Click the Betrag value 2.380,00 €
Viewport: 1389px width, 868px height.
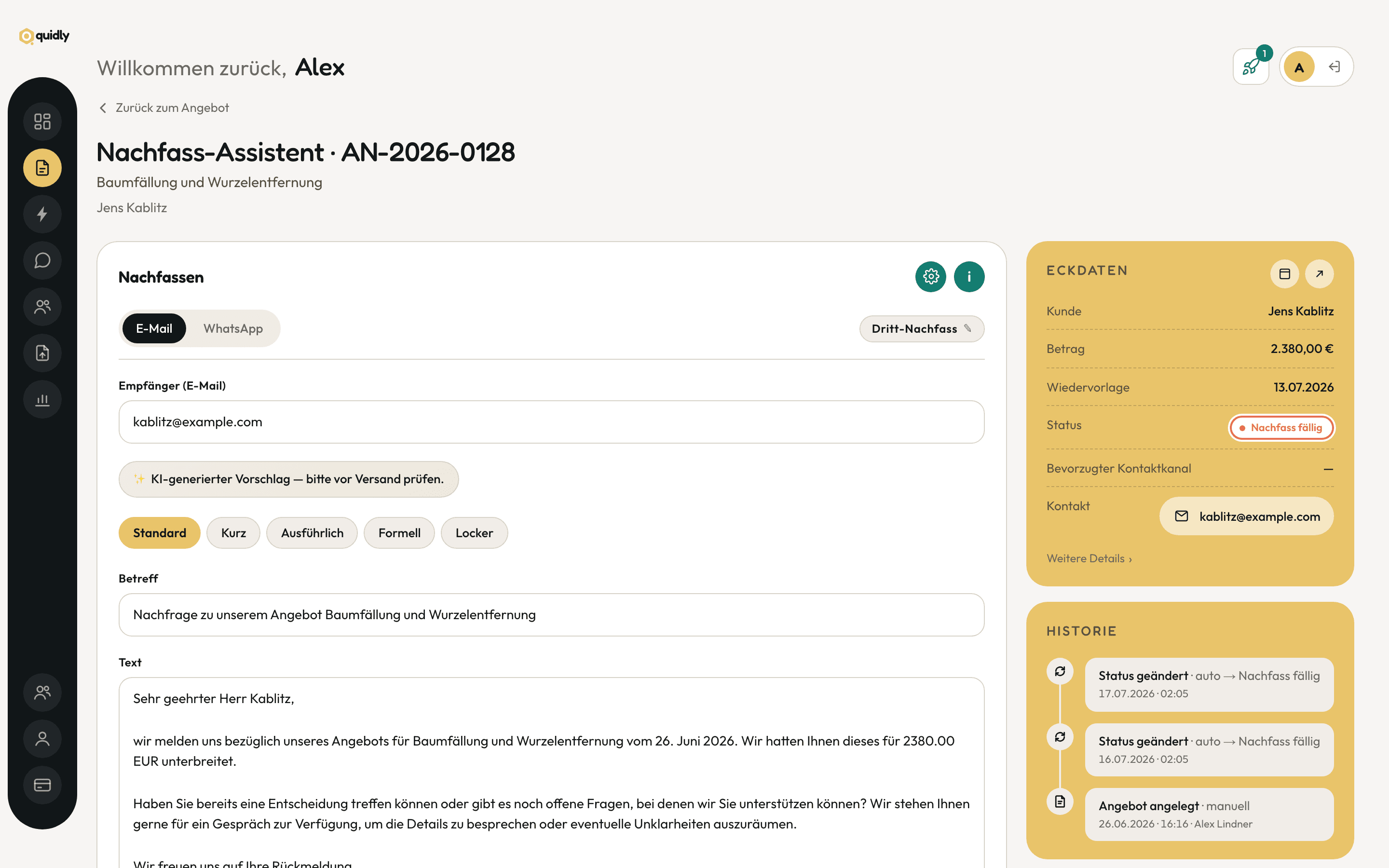pyautogui.click(x=1302, y=349)
